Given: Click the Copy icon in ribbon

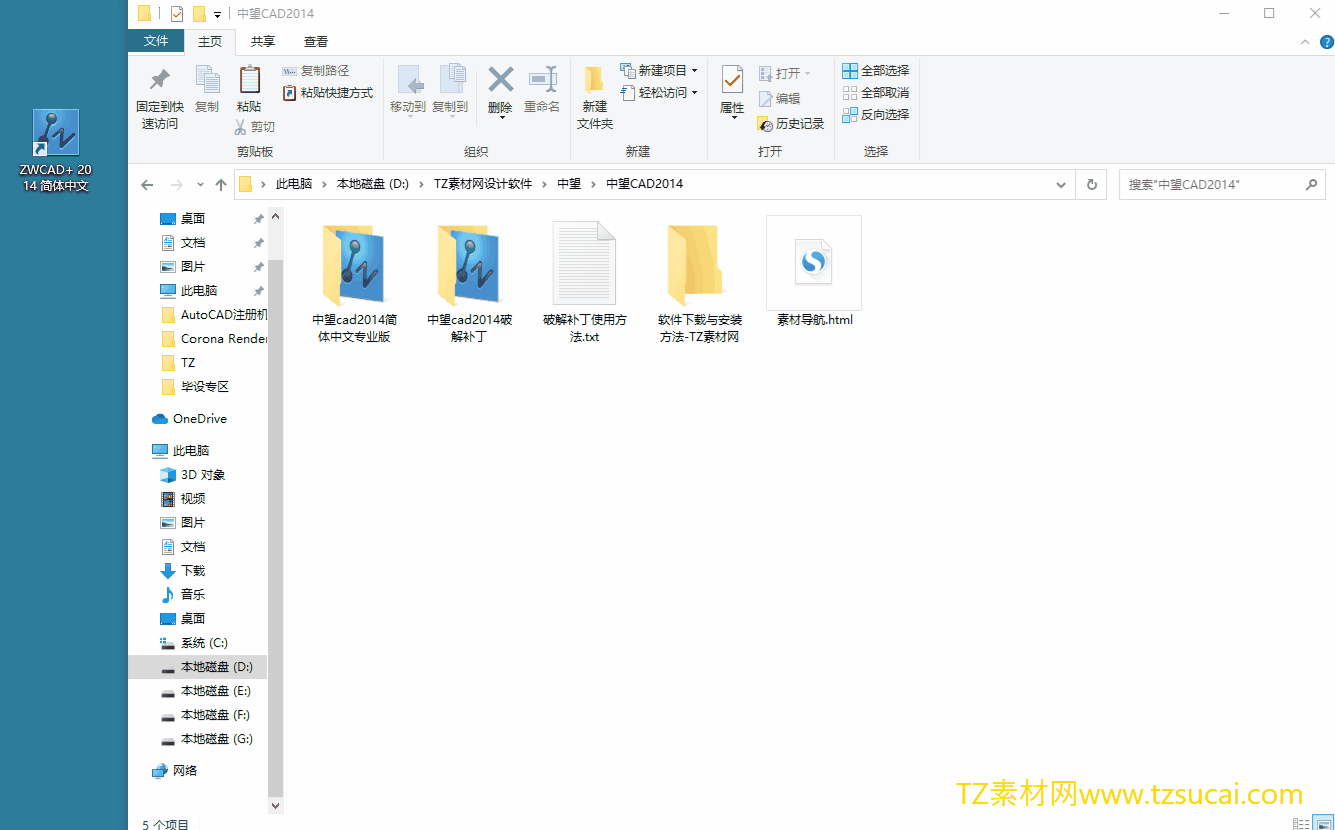Looking at the screenshot, I should coord(207,80).
